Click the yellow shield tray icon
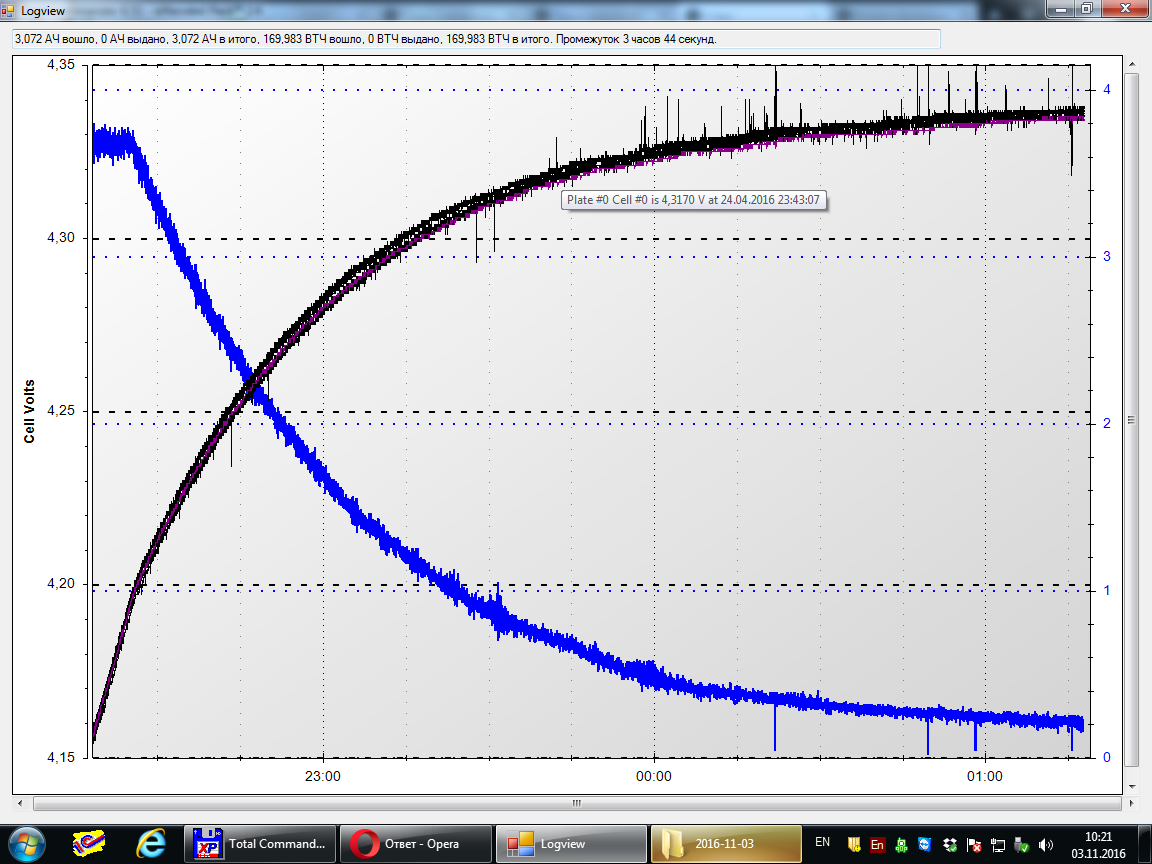The width and height of the screenshot is (1152, 864). pyautogui.click(x=853, y=844)
